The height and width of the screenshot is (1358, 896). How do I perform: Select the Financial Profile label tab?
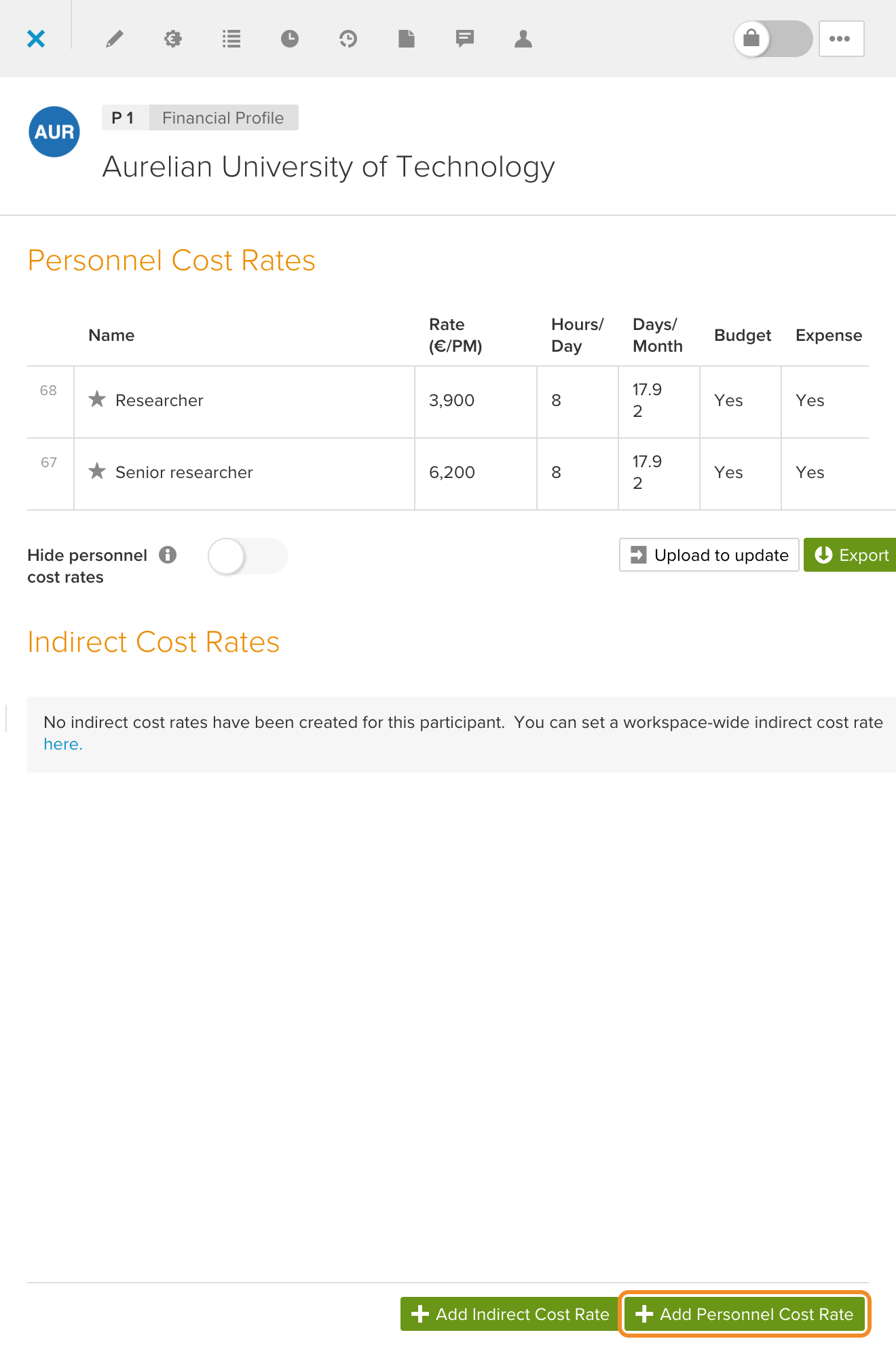(x=223, y=117)
